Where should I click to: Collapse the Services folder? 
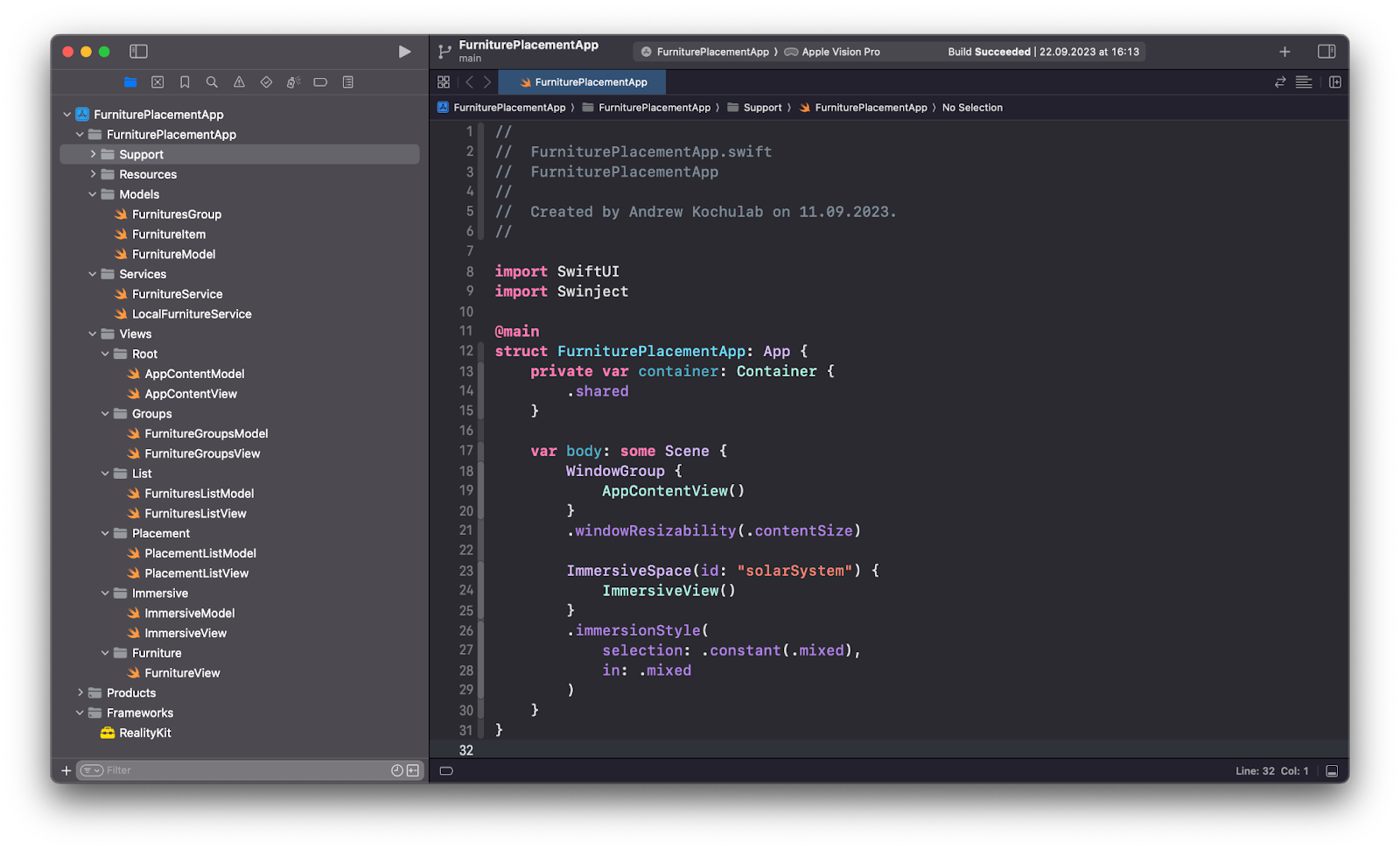point(93,274)
